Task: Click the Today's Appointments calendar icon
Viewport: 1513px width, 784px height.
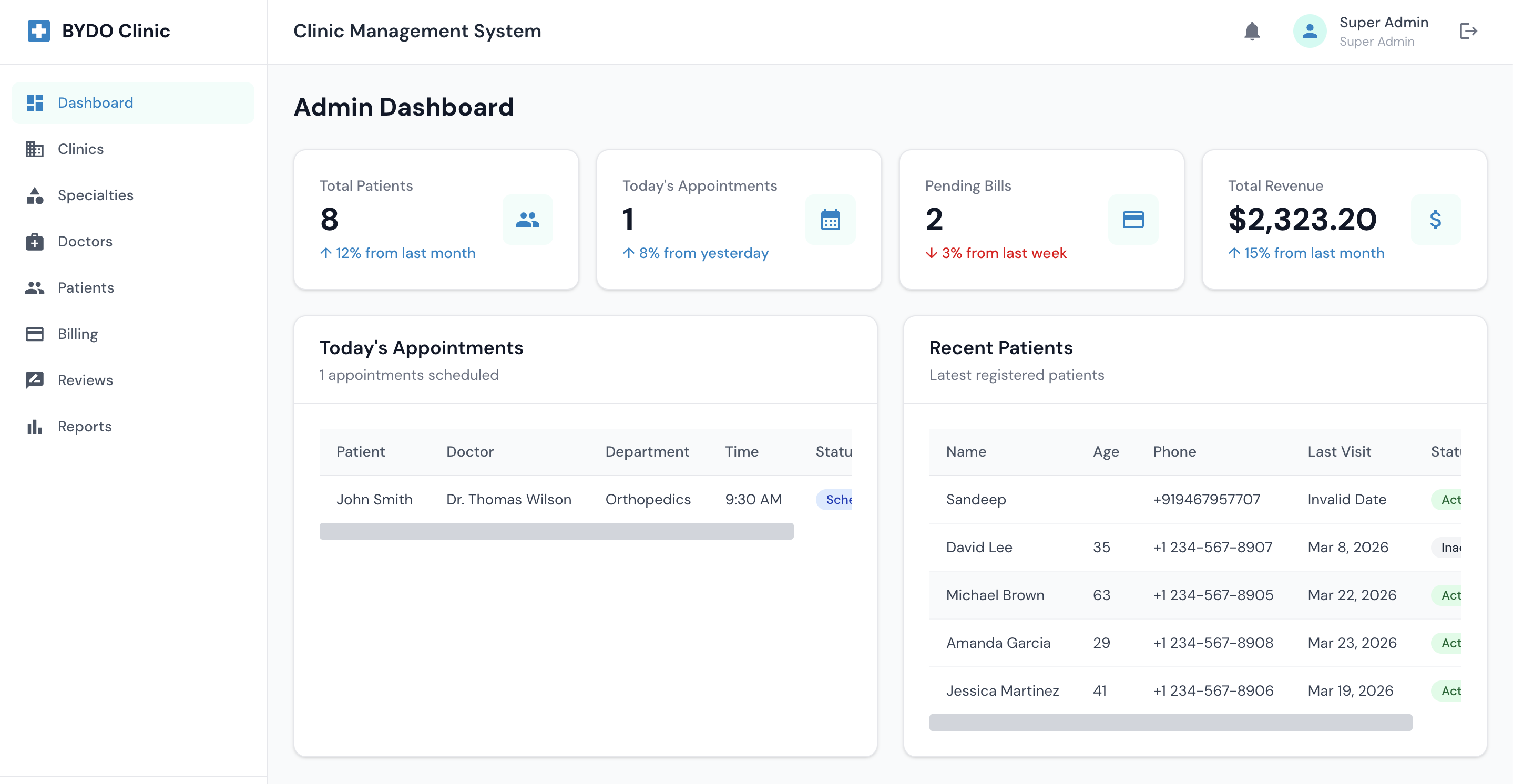Action: (830, 220)
